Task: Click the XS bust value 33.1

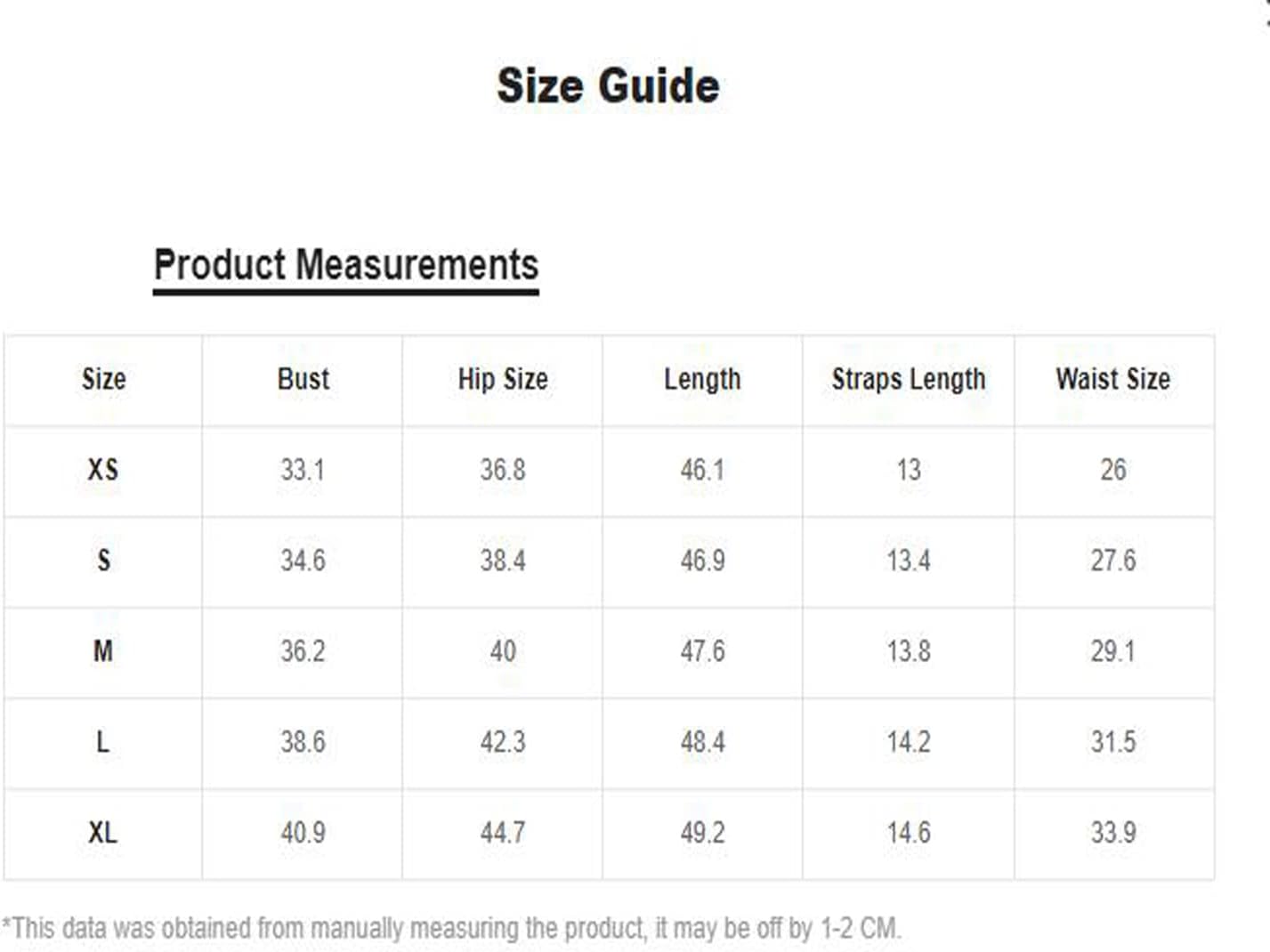Action: tap(303, 470)
